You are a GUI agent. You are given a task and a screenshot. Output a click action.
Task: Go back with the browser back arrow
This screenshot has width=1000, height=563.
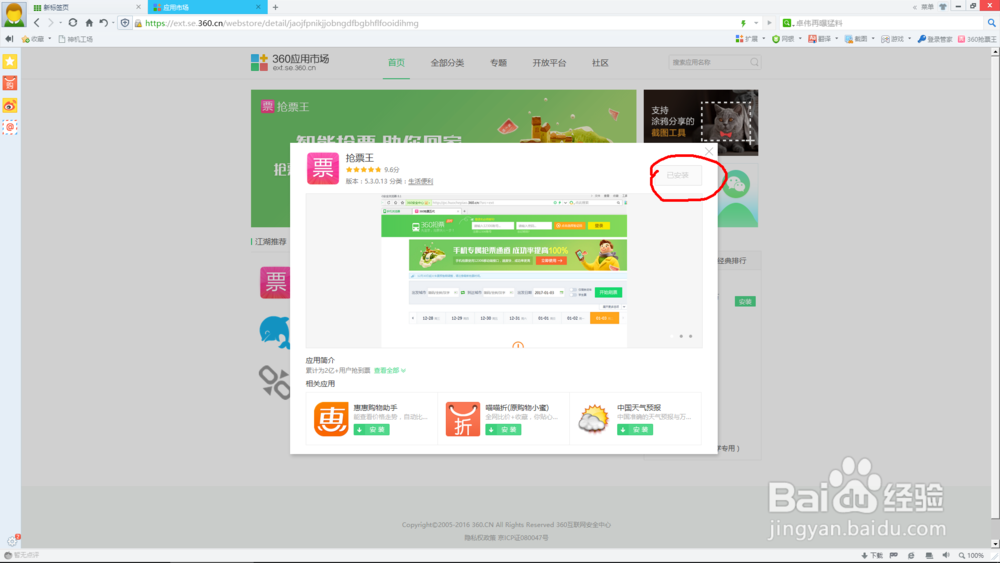pyautogui.click(x=36, y=23)
